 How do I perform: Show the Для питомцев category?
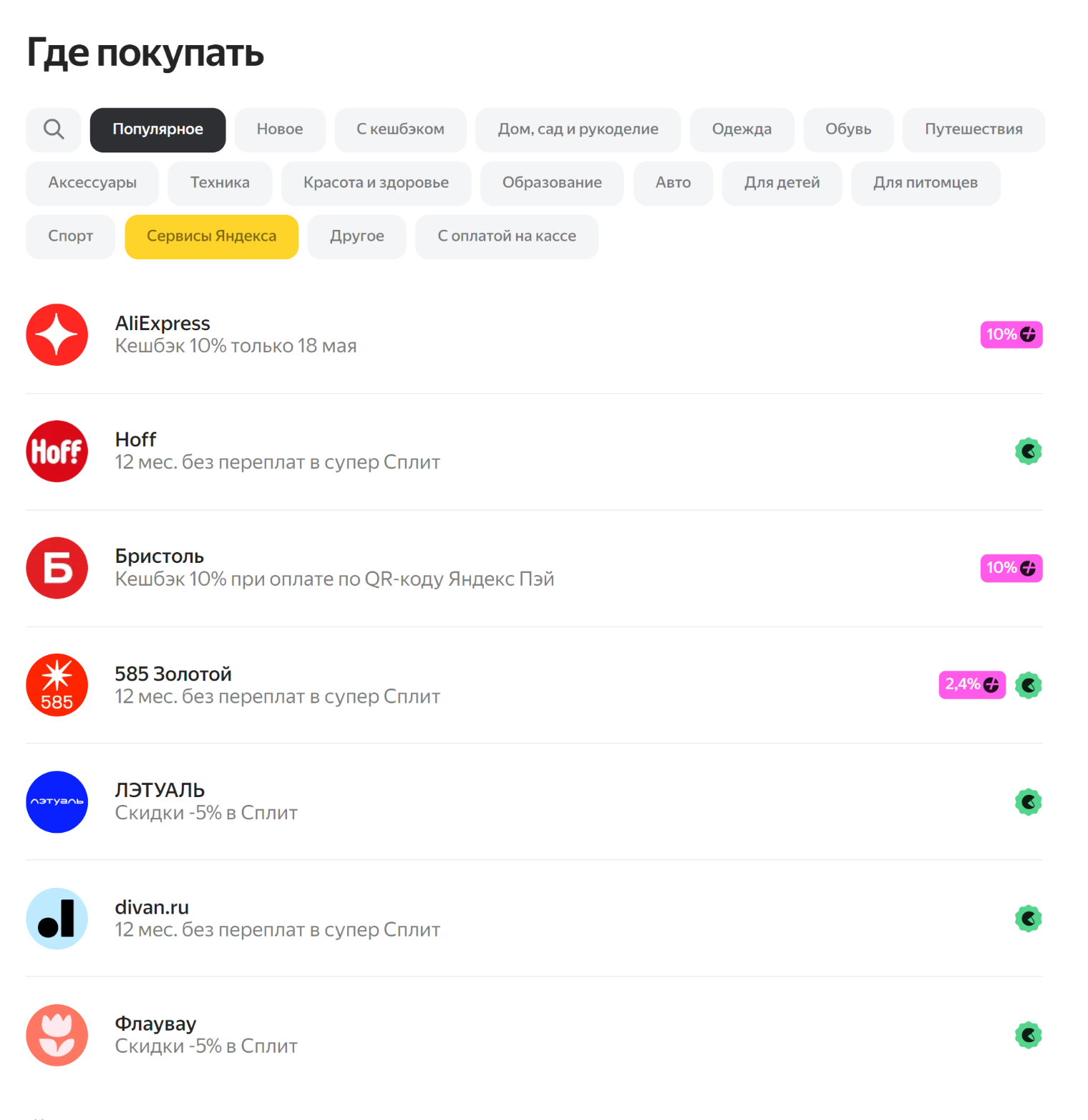(x=925, y=183)
